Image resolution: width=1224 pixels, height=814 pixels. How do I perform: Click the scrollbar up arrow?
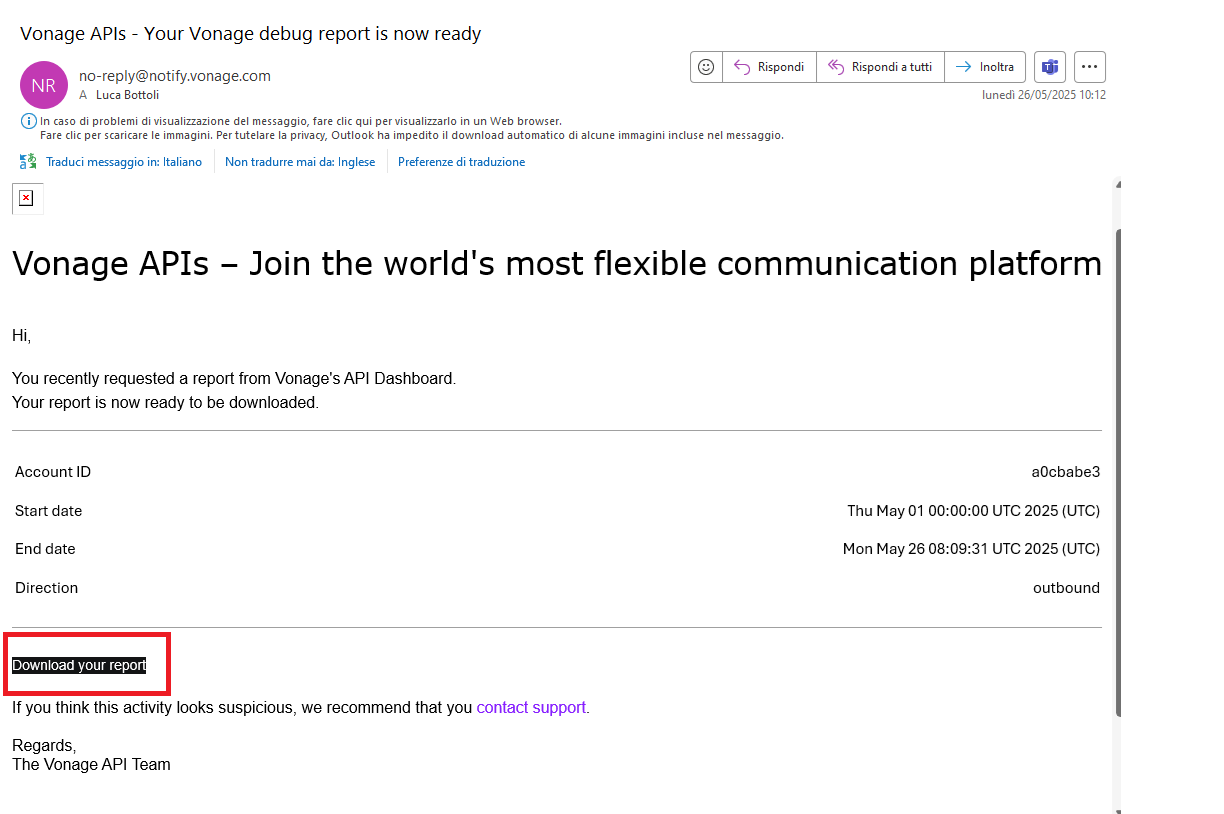pyautogui.click(x=1118, y=184)
